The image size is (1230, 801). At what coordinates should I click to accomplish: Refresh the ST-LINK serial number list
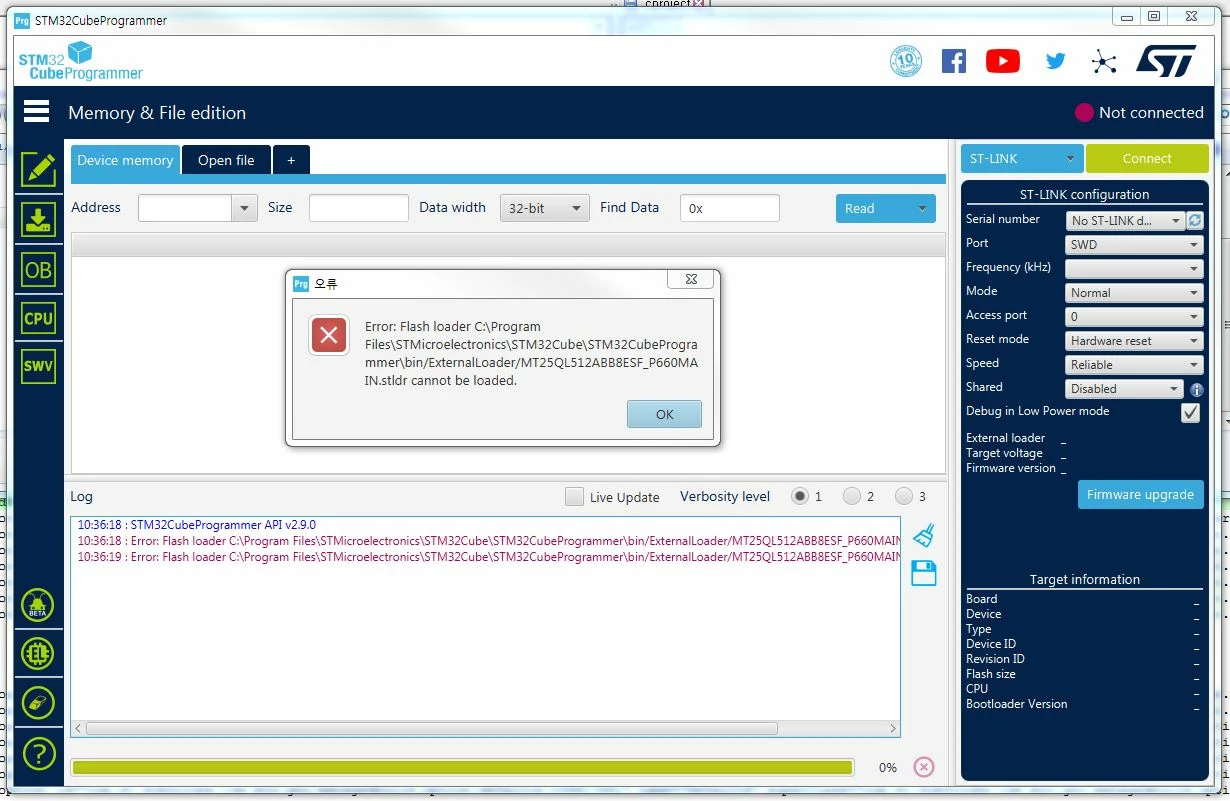point(1195,220)
